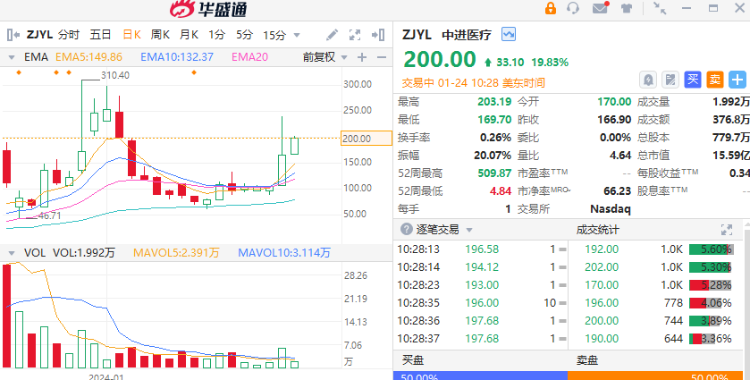Zoom in chart with plus button
The width and height of the screenshot is (750, 380).
(362, 57)
